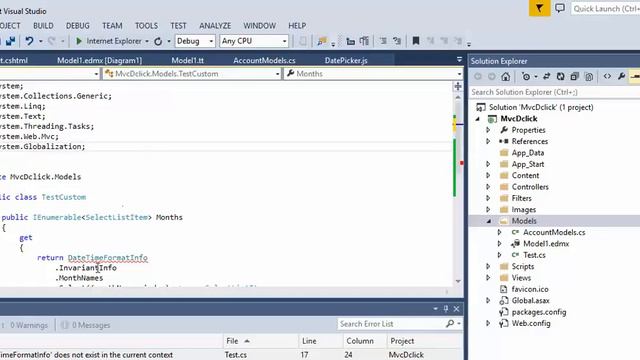Click the Collapse All icon in Solution Explorer
640x360 pixels.
click(575, 76)
